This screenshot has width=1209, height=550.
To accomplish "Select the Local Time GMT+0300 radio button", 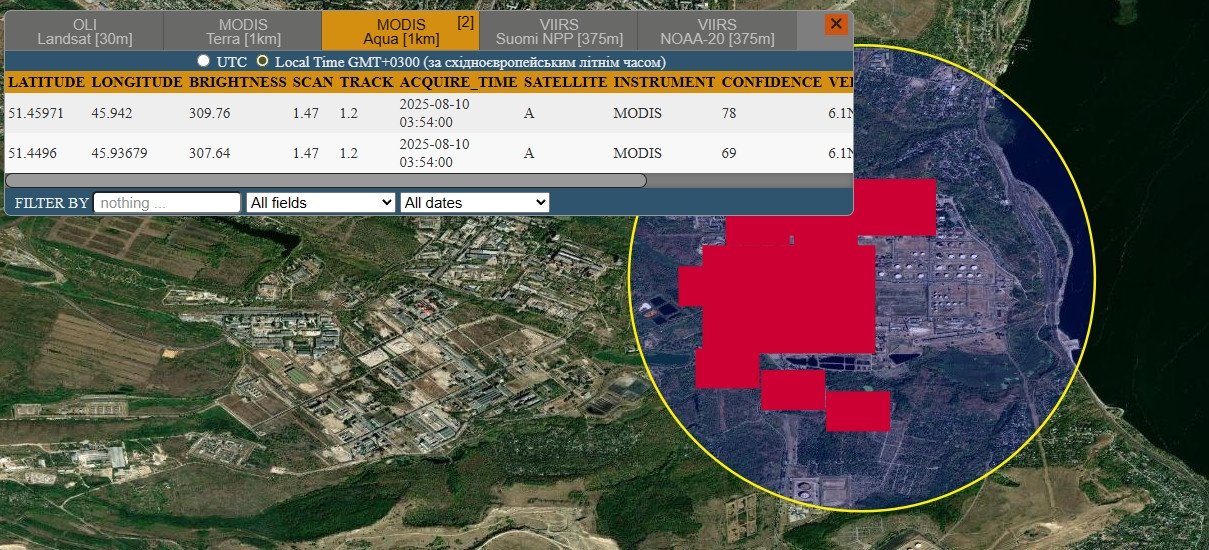I will [262, 61].
